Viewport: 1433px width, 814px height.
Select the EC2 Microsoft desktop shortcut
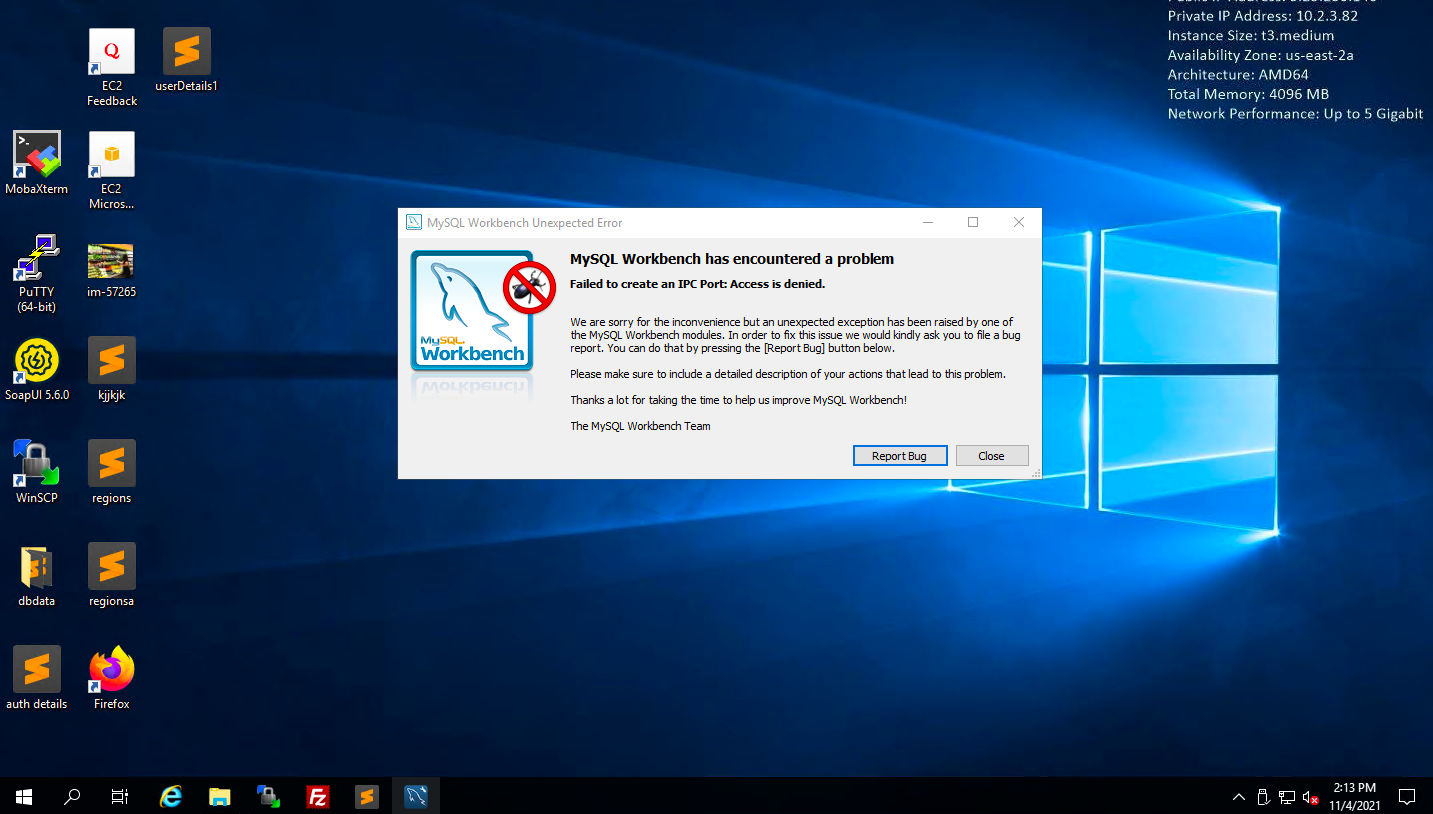point(111,170)
